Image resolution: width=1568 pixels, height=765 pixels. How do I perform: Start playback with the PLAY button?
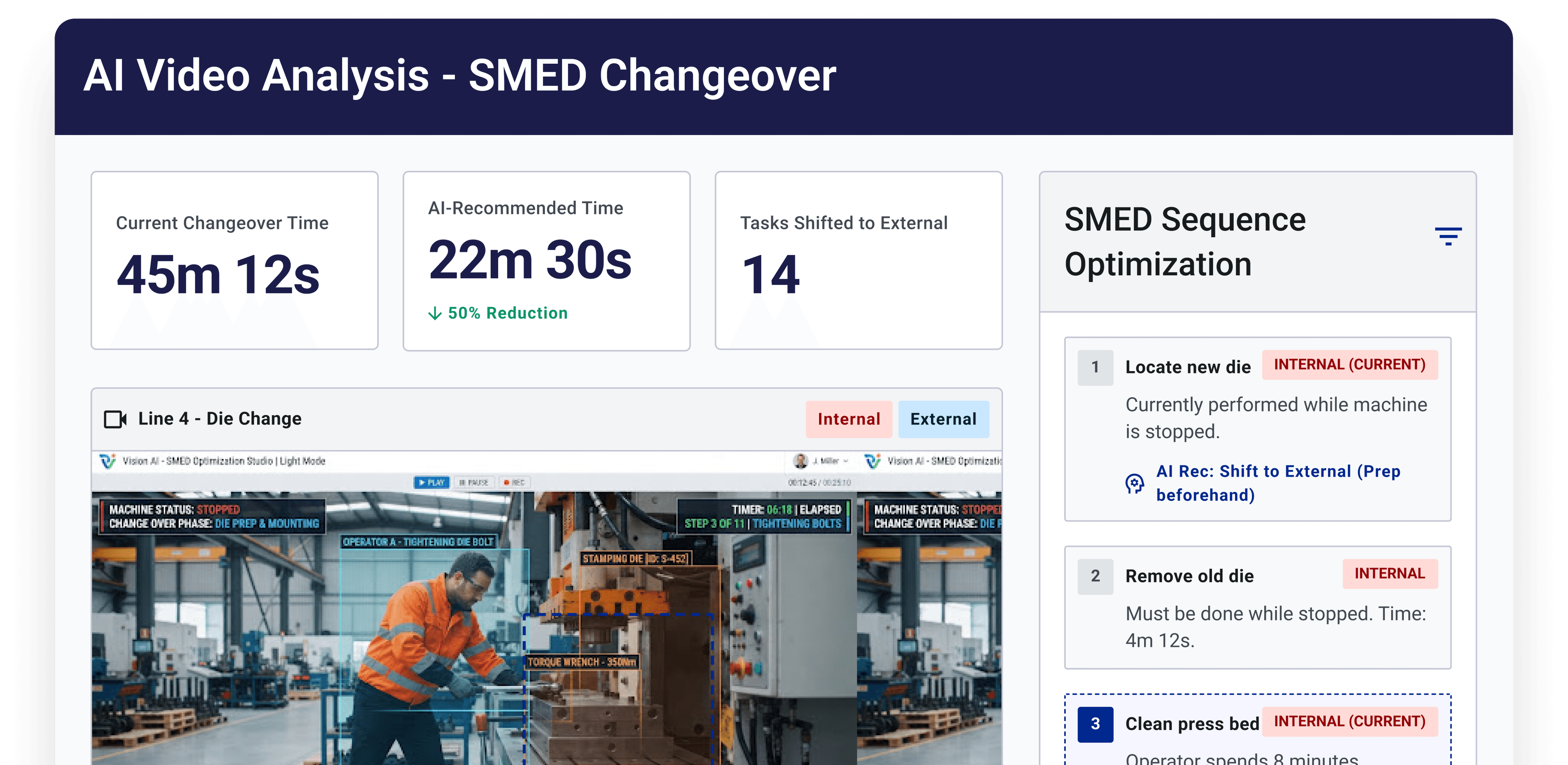[432, 483]
